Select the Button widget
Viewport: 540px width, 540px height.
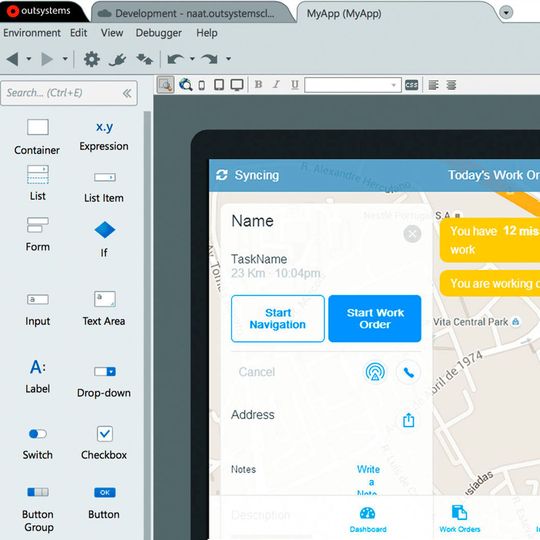point(104,503)
